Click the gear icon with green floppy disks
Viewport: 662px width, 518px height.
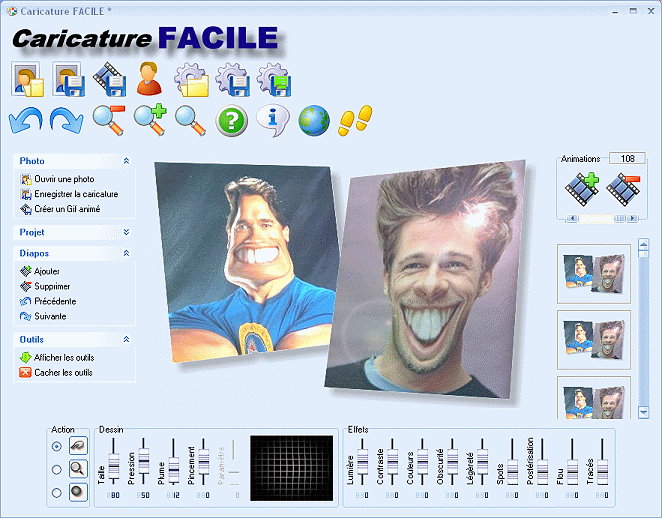pyautogui.click(x=274, y=80)
